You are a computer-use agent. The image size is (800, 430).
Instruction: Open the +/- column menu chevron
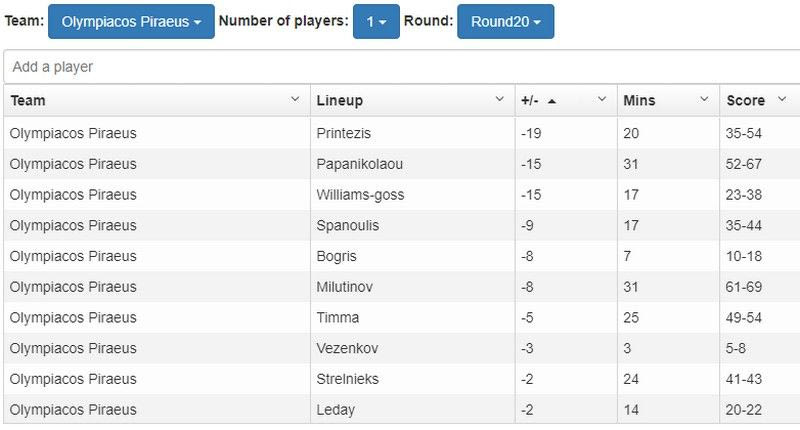(602, 100)
